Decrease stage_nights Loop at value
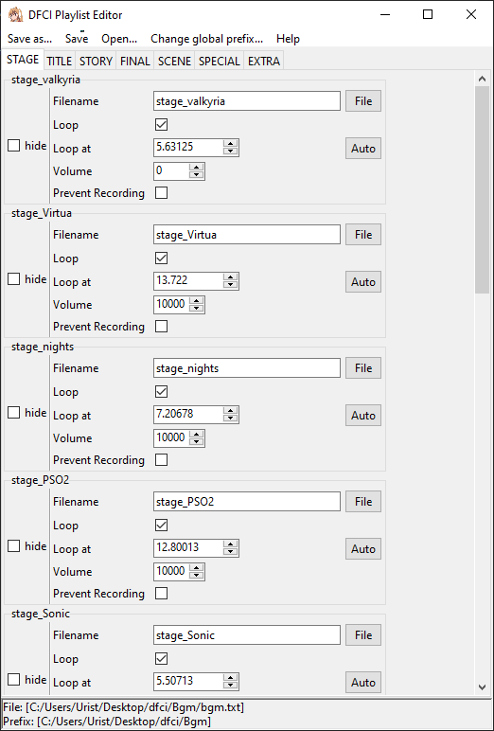 click(230, 418)
